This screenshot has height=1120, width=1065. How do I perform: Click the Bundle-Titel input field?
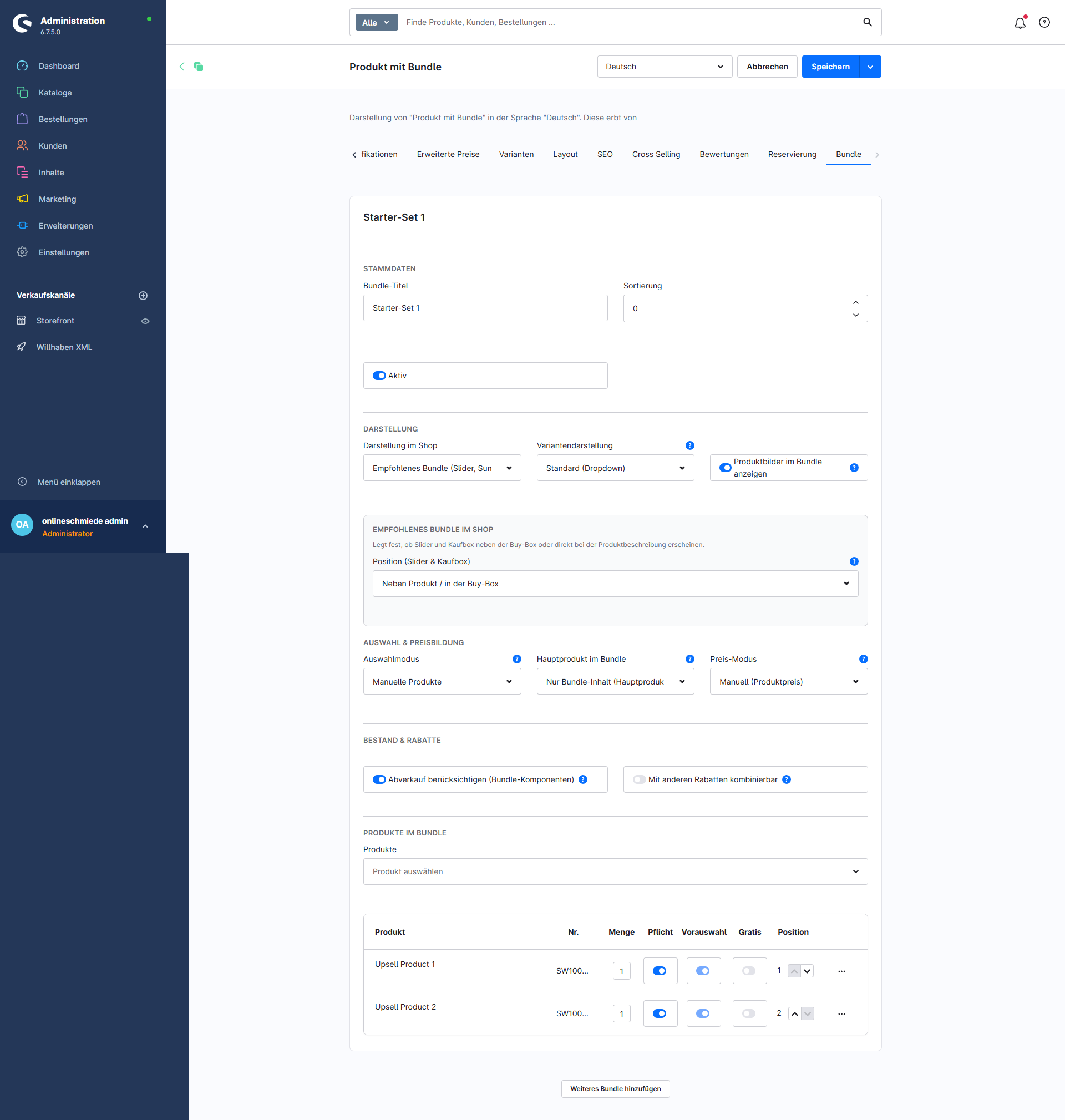click(x=485, y=308)
